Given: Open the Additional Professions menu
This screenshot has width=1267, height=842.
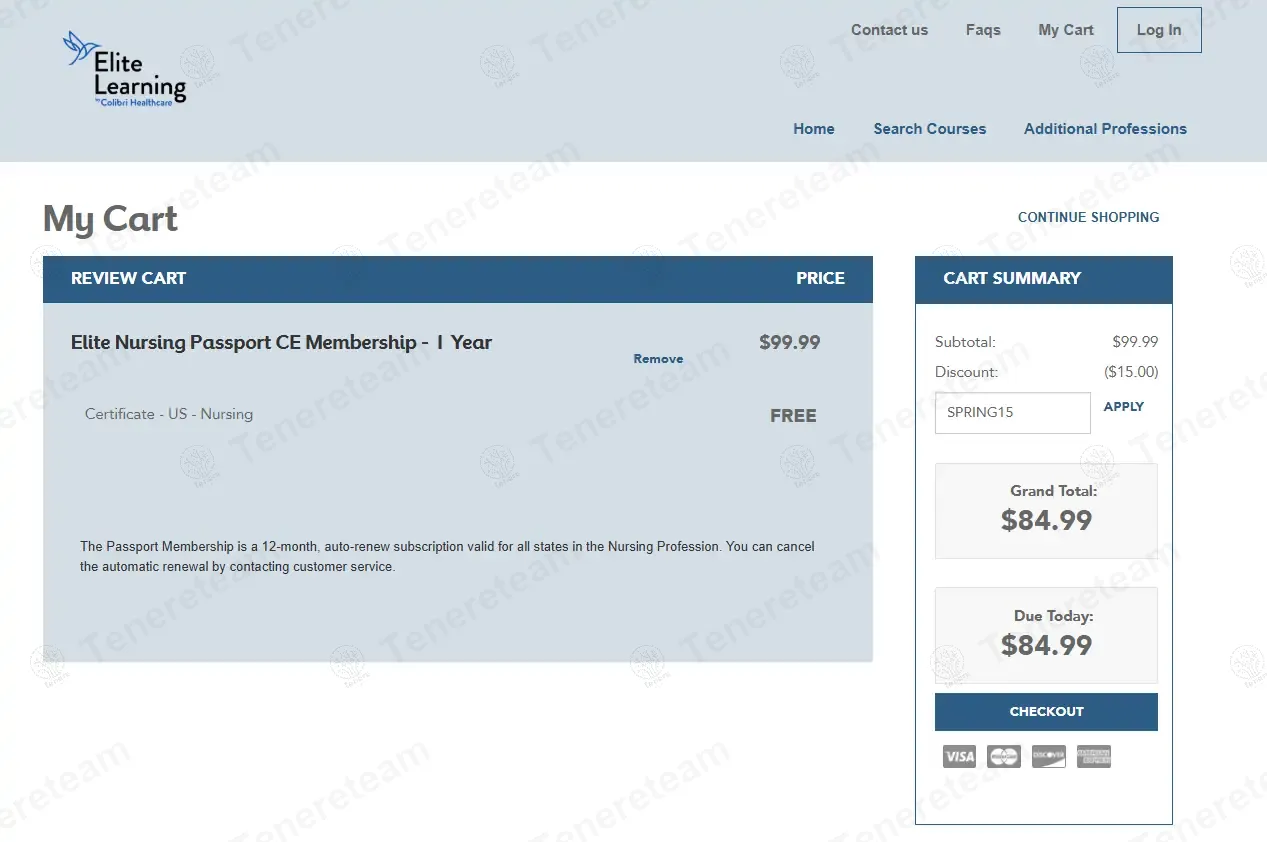Looking at the screenshot, I should (x=1105, y=129).
